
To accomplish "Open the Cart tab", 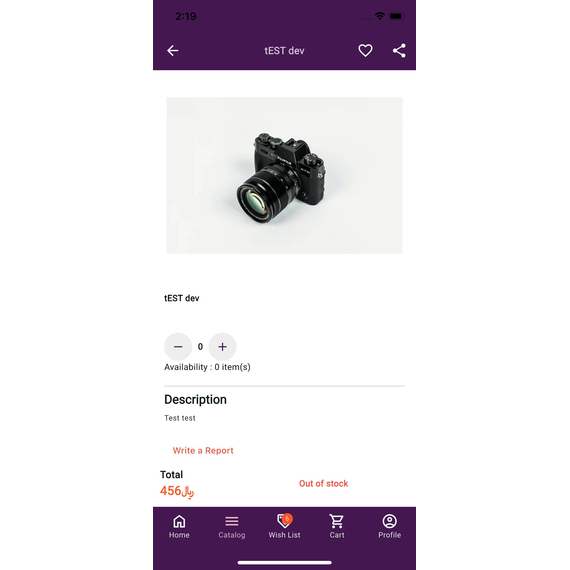I will (337, 526).
